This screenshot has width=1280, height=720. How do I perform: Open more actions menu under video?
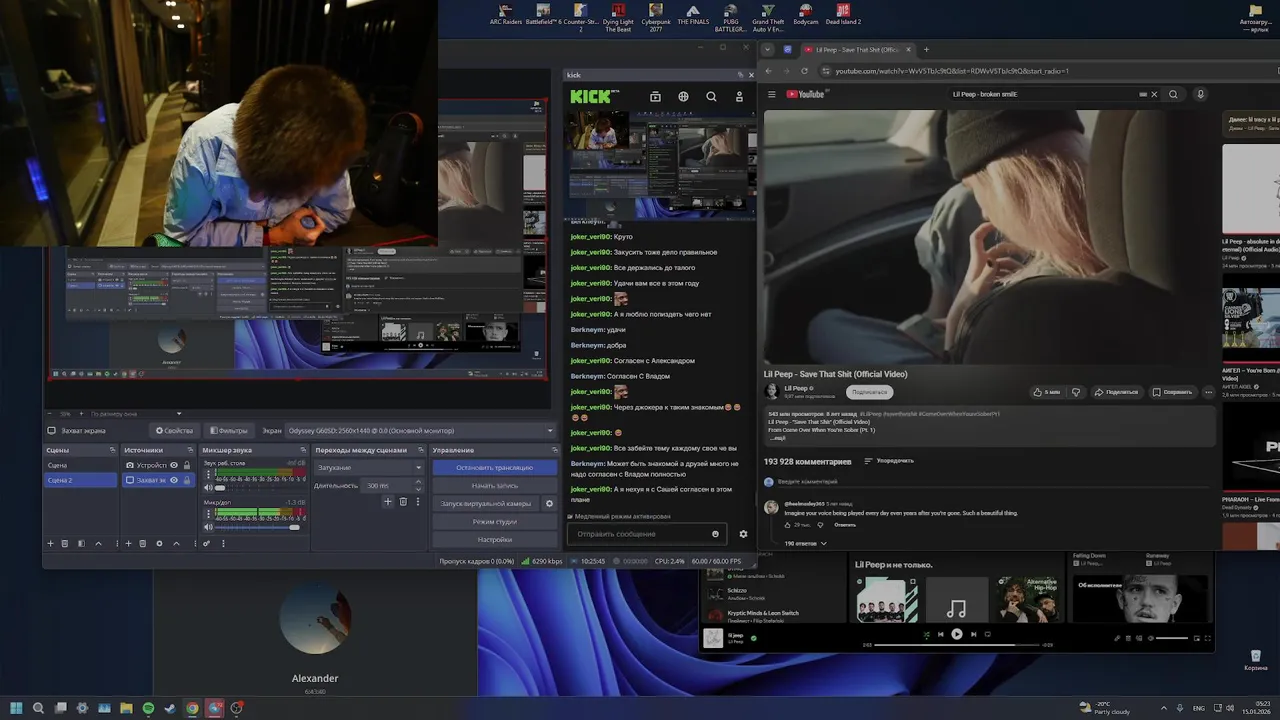[x=1208, y=392]
